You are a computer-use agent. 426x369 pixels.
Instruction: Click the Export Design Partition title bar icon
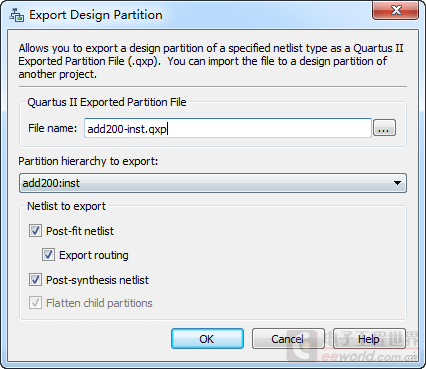(x=17, y=15)
